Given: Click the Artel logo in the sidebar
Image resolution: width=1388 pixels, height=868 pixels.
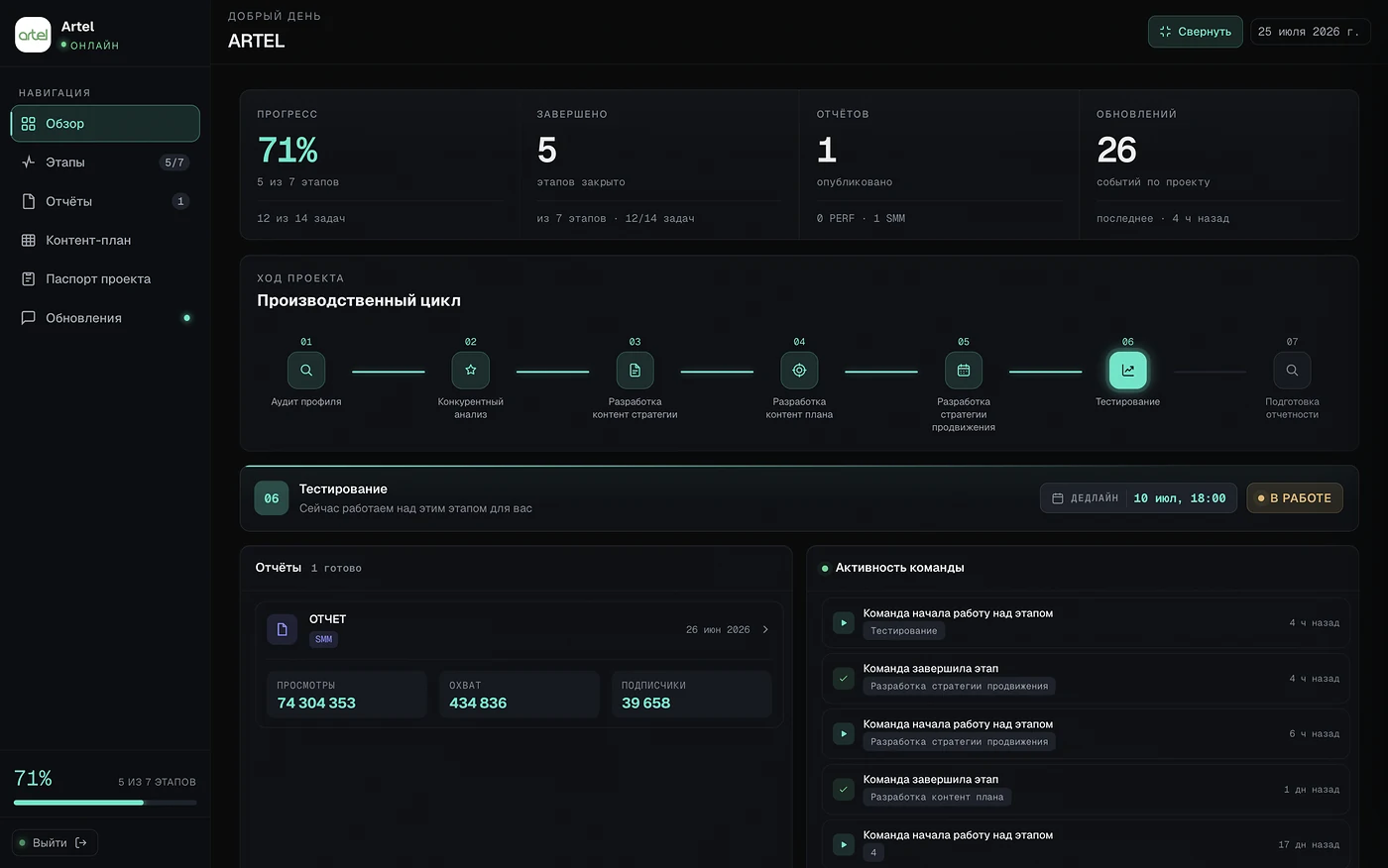Looking at the screenshot, I should 33,35.
